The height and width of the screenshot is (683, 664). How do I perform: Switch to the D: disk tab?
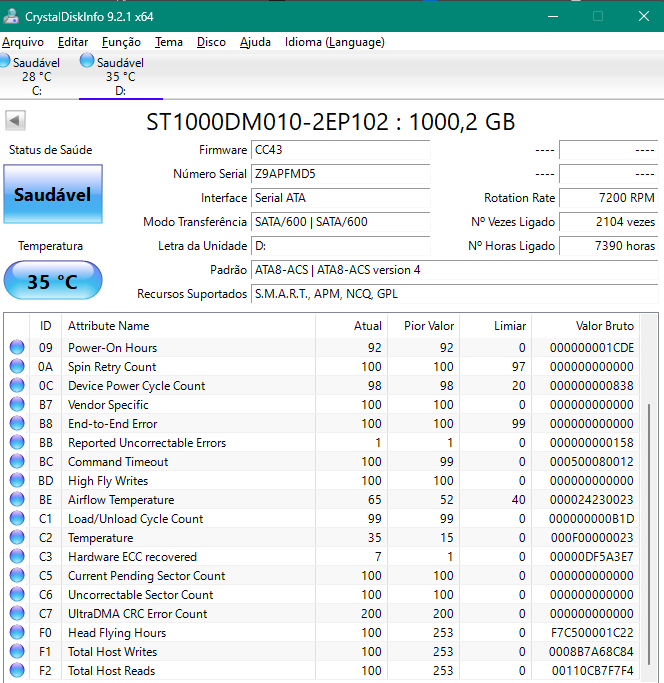(x=121, y=76)
